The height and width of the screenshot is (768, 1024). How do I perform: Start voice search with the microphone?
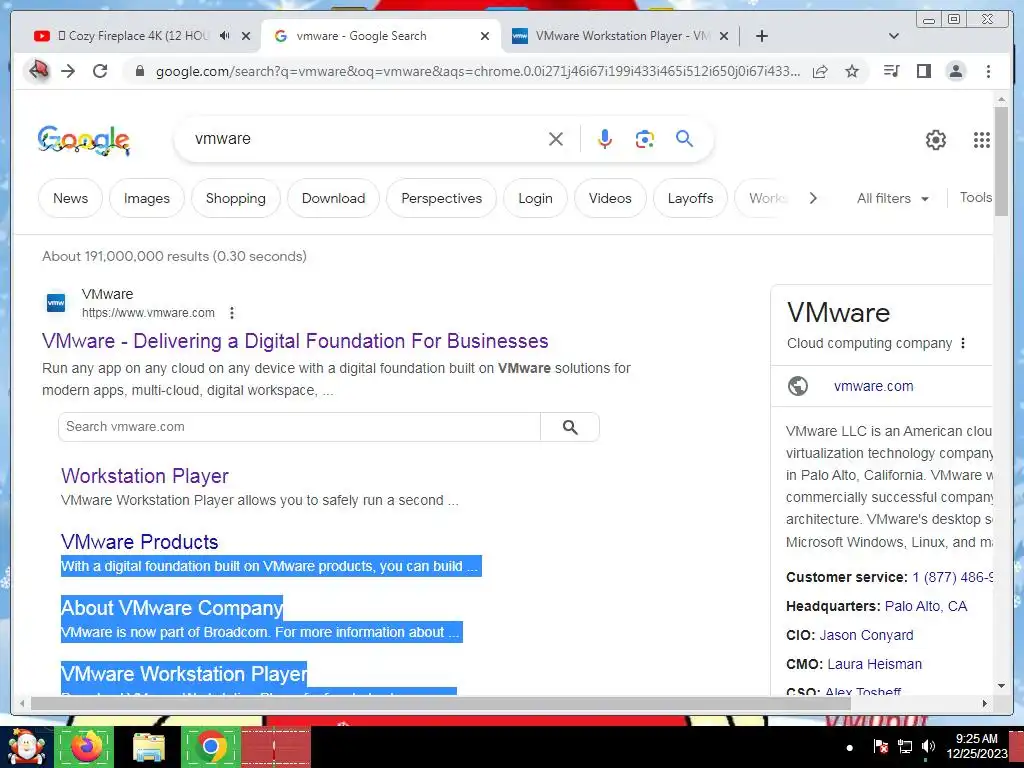click(x=605, y=139)
